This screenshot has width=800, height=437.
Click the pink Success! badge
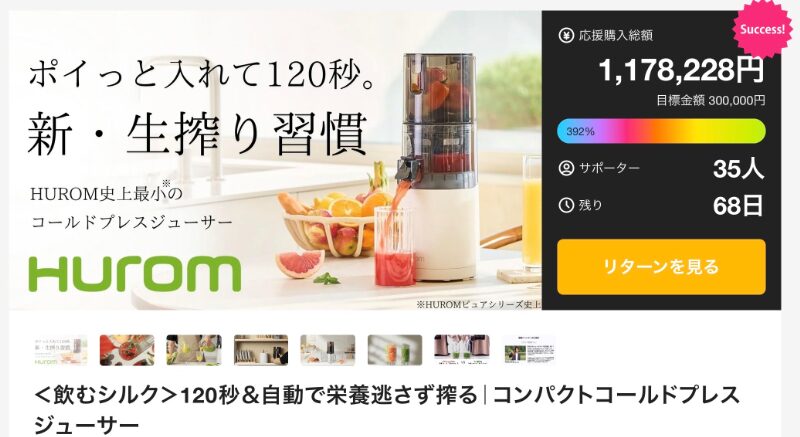click(762, 29)
